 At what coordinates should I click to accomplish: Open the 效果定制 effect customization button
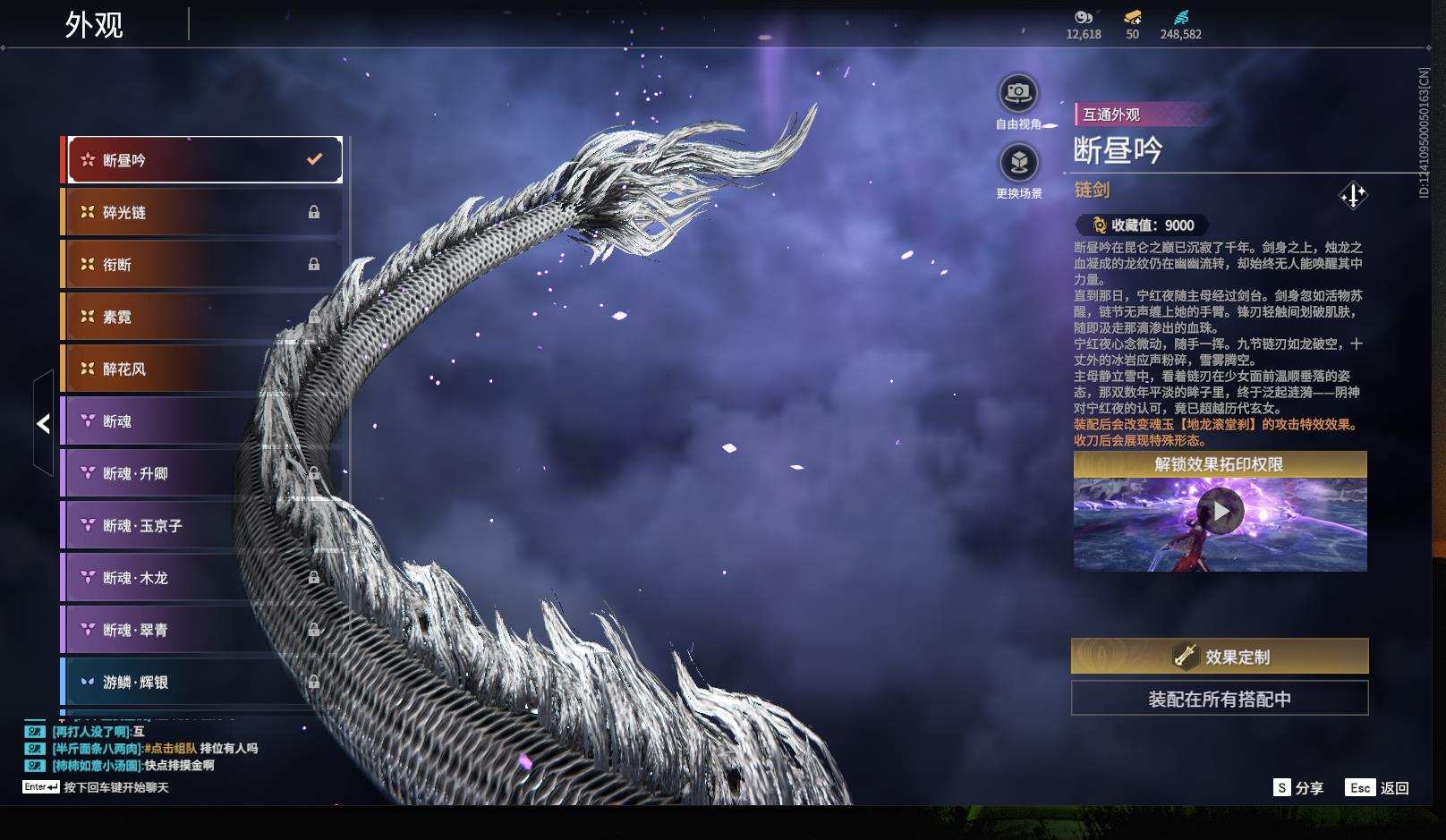[1220, 656]
